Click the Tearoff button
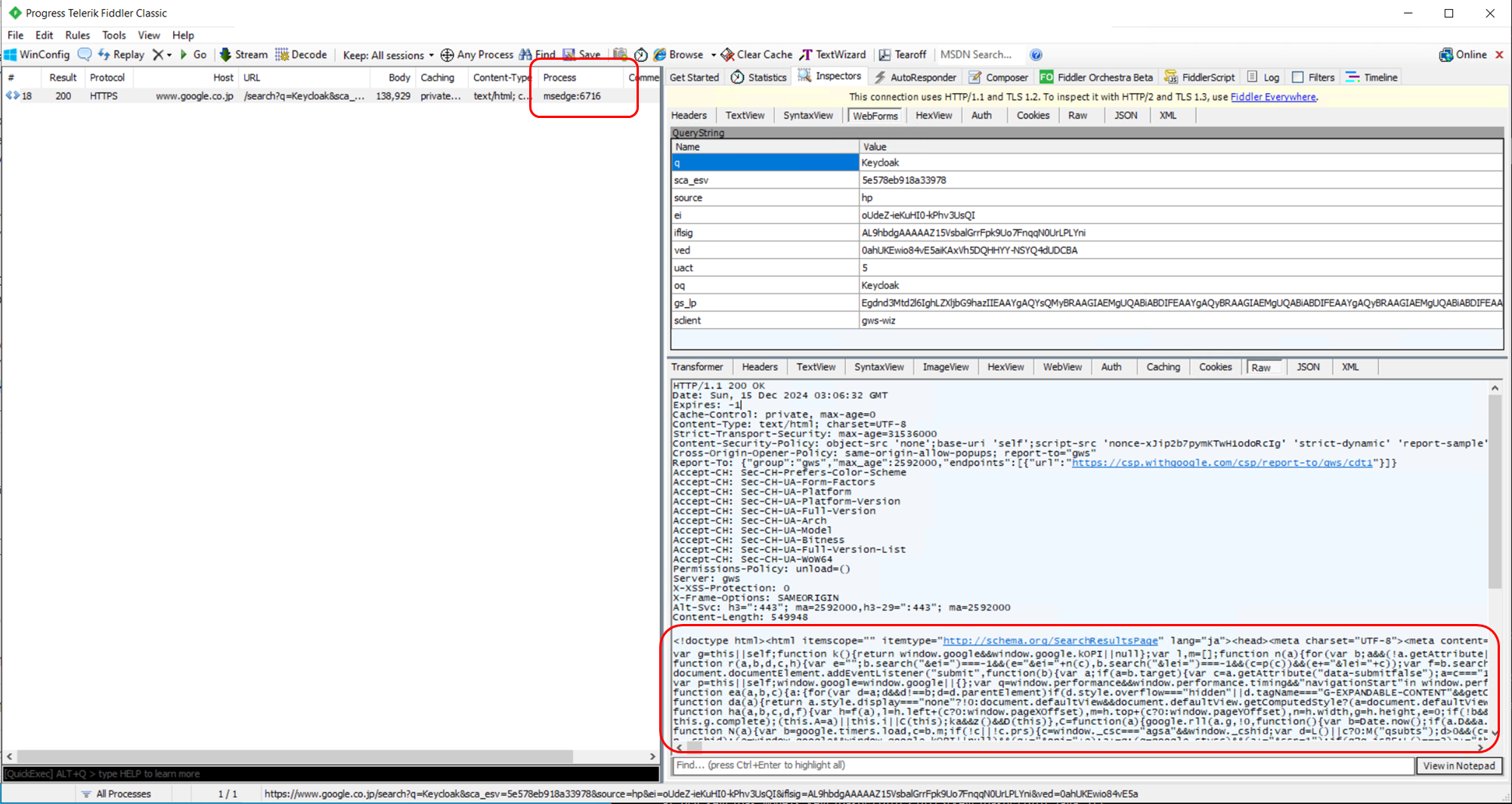 pos(903,54)
